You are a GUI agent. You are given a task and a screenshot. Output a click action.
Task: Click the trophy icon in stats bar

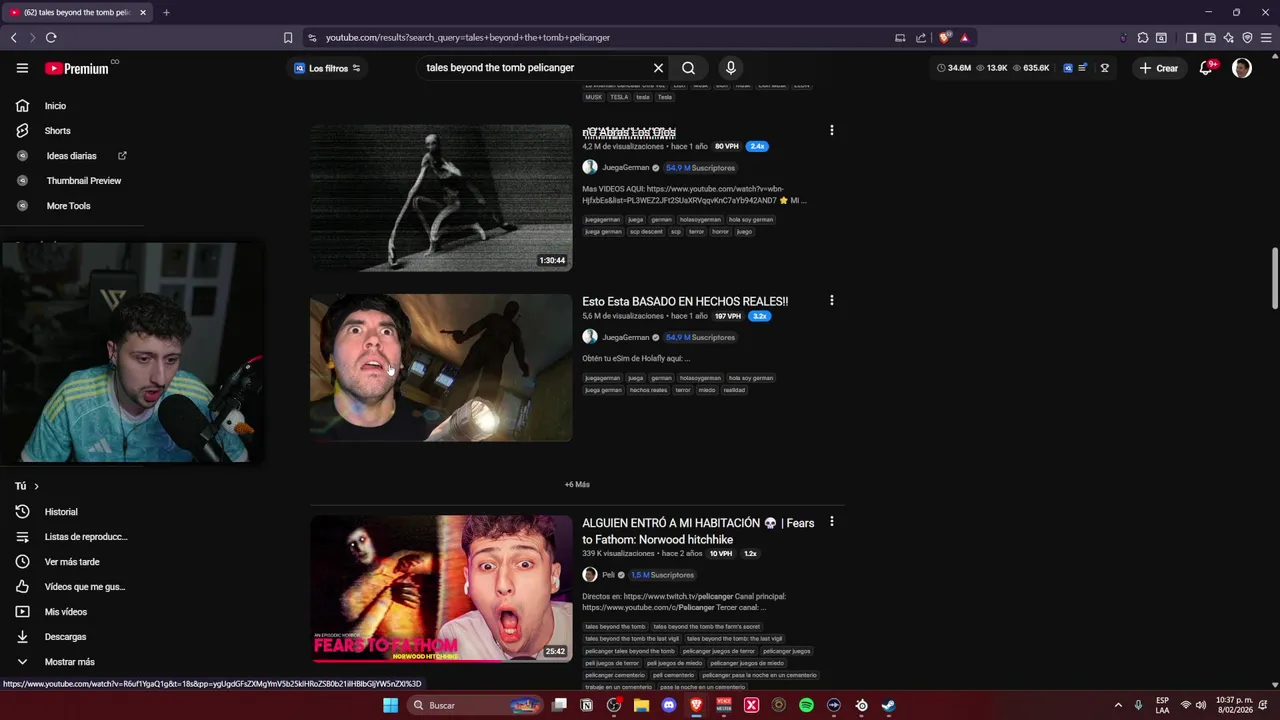pos(1105,68)
